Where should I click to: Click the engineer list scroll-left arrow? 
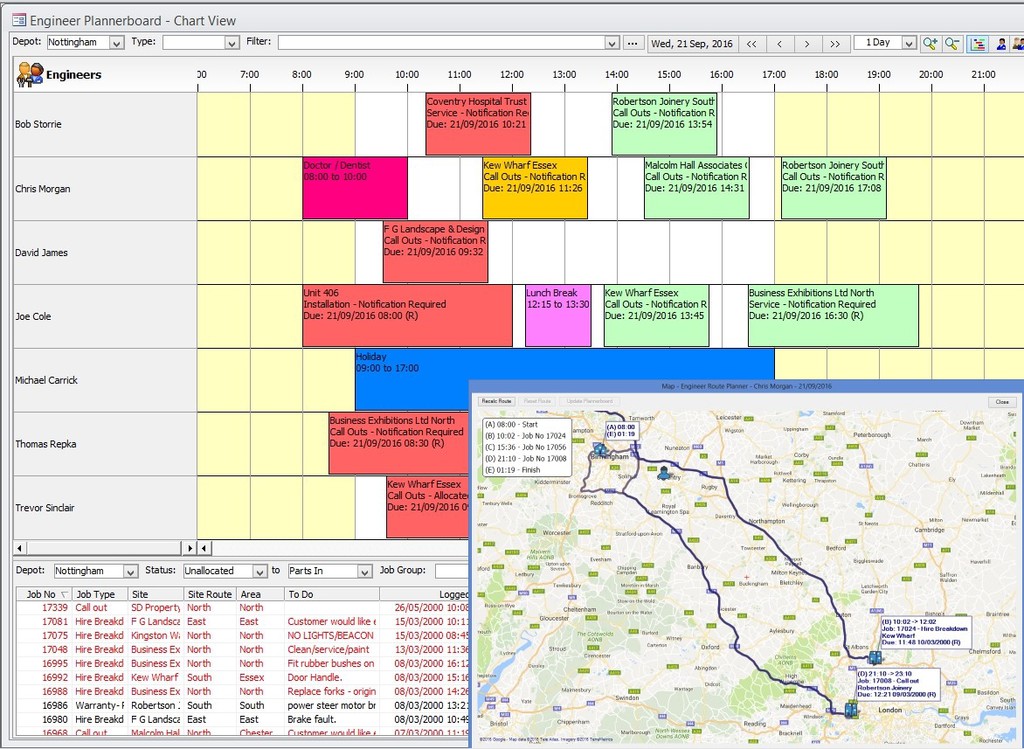[20, 548]
